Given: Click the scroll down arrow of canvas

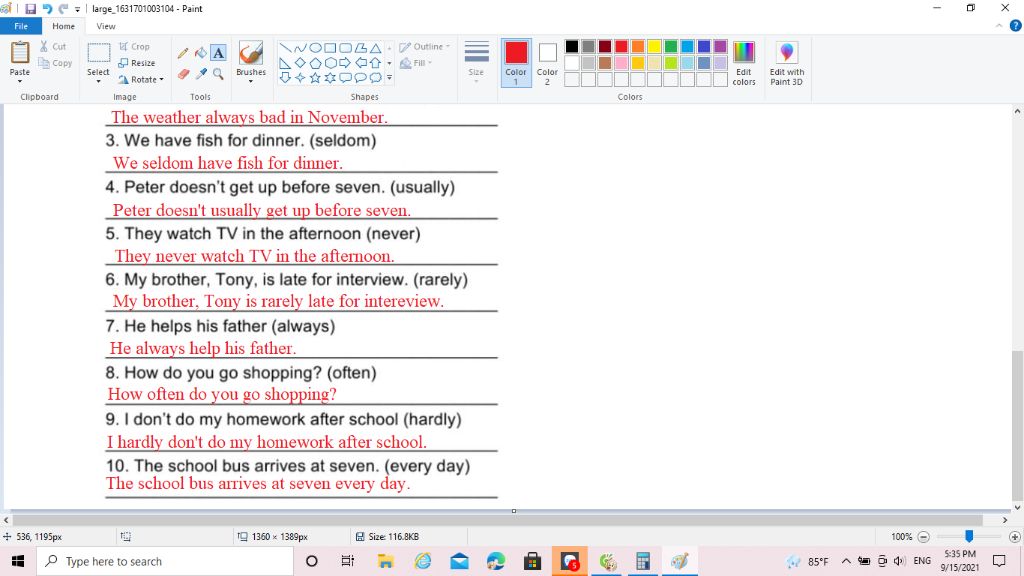Looking at the screenshot, I should [x=1017, y=507].
